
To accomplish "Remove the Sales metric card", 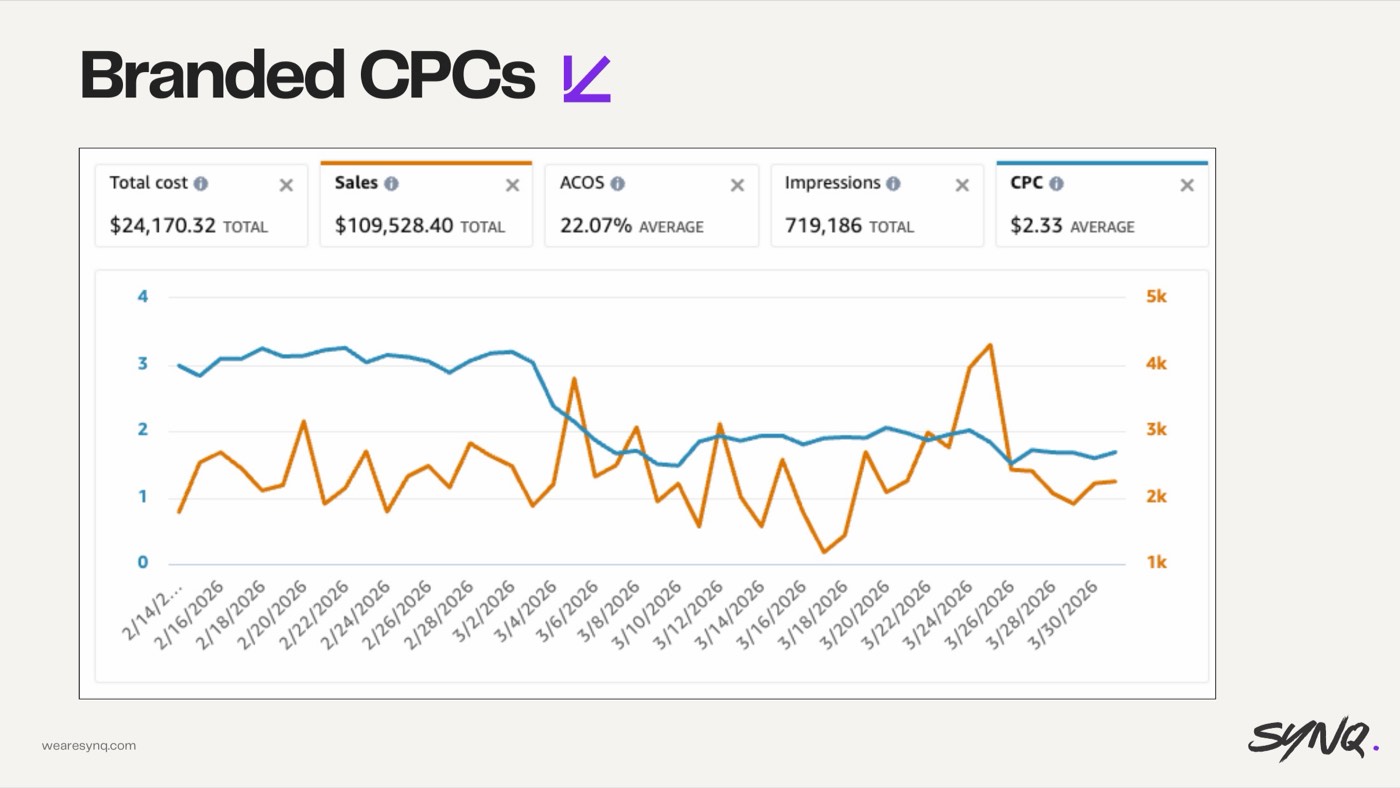I will [x=512, y=185].
